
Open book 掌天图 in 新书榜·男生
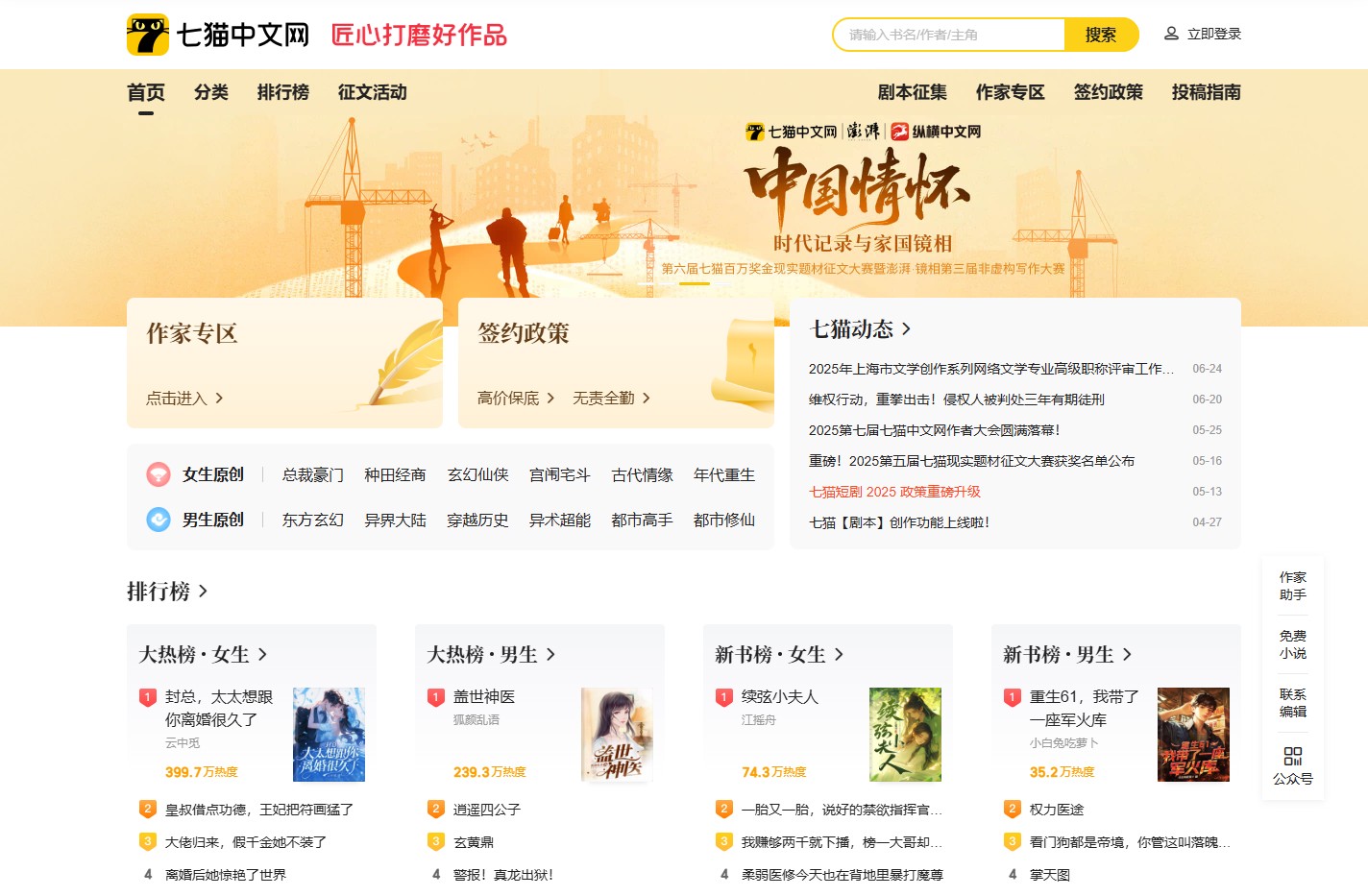1050,875
